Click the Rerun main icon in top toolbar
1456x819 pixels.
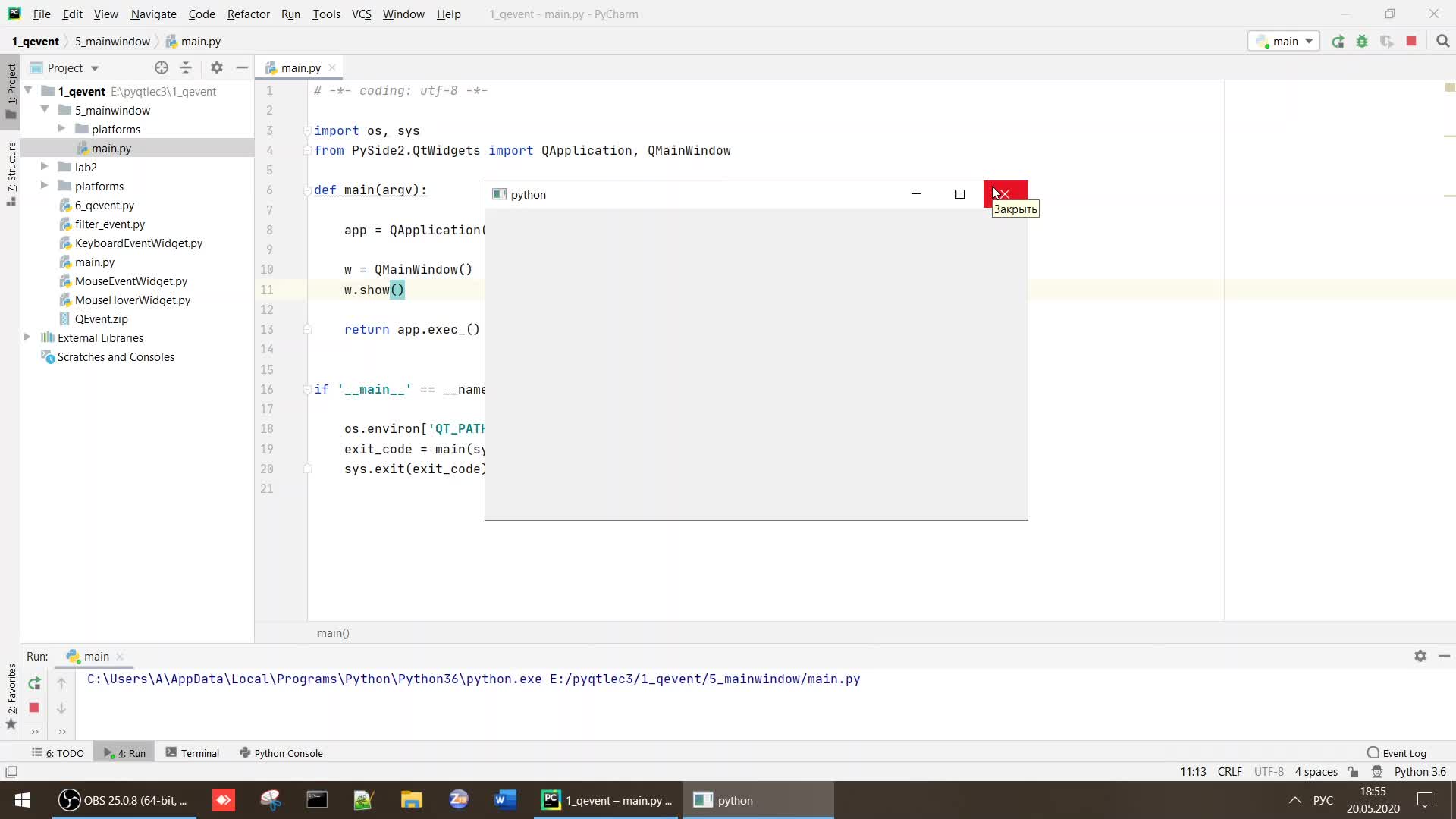pyautogui.click(x=1338, y=42)
